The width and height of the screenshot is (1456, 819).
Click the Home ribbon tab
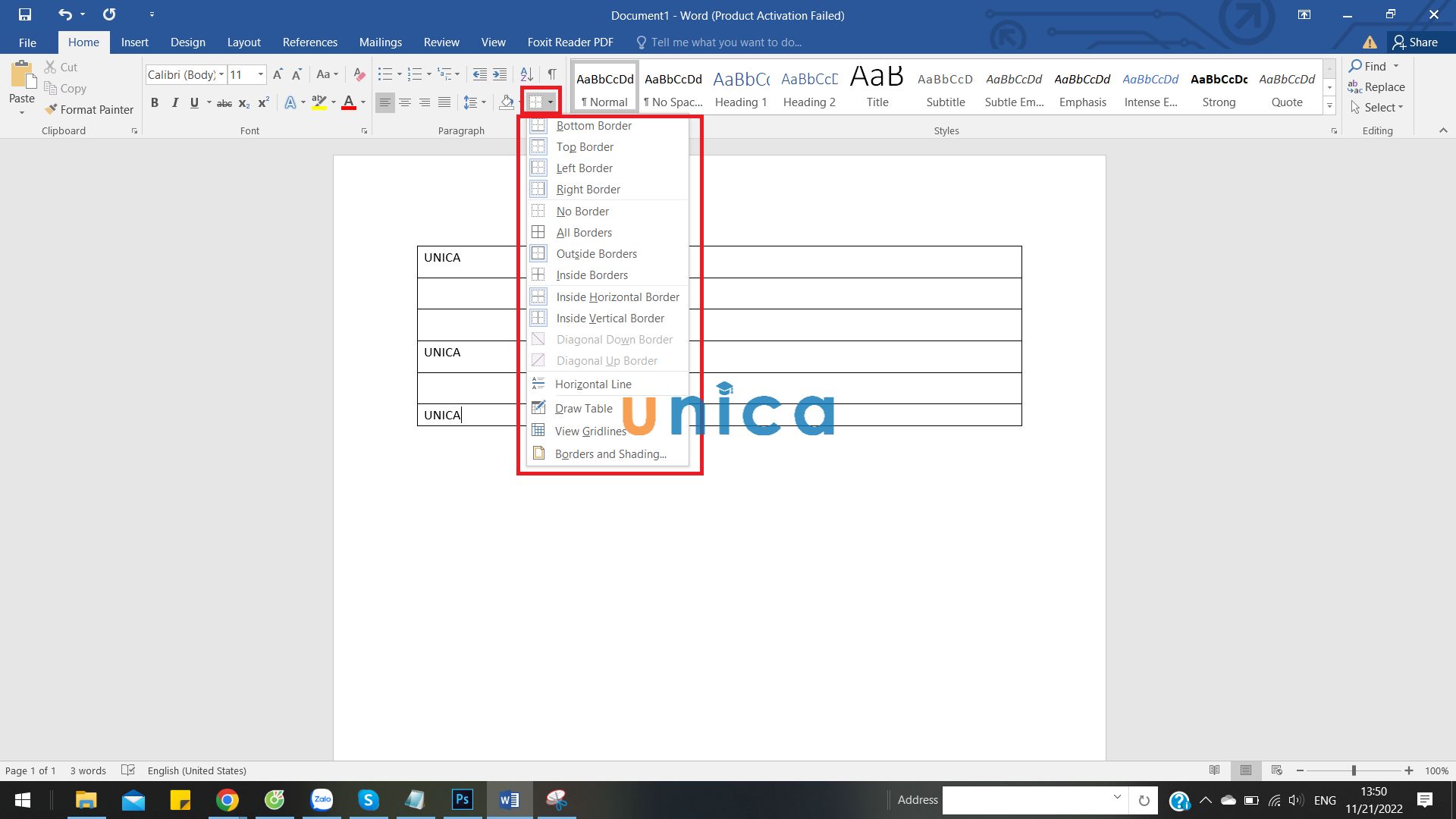click(84, 42)
